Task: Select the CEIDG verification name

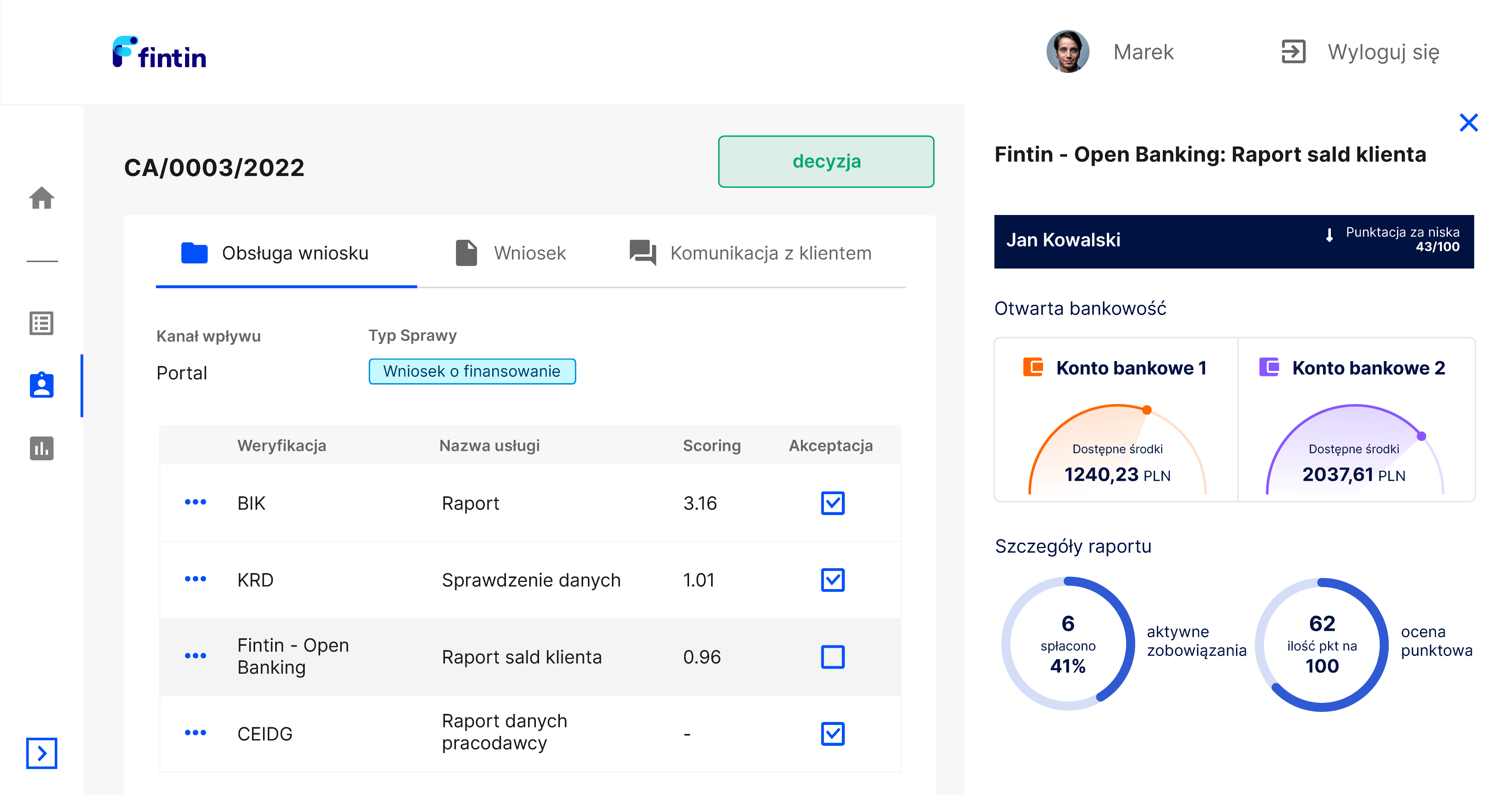Action: click(x=265, y=734)
